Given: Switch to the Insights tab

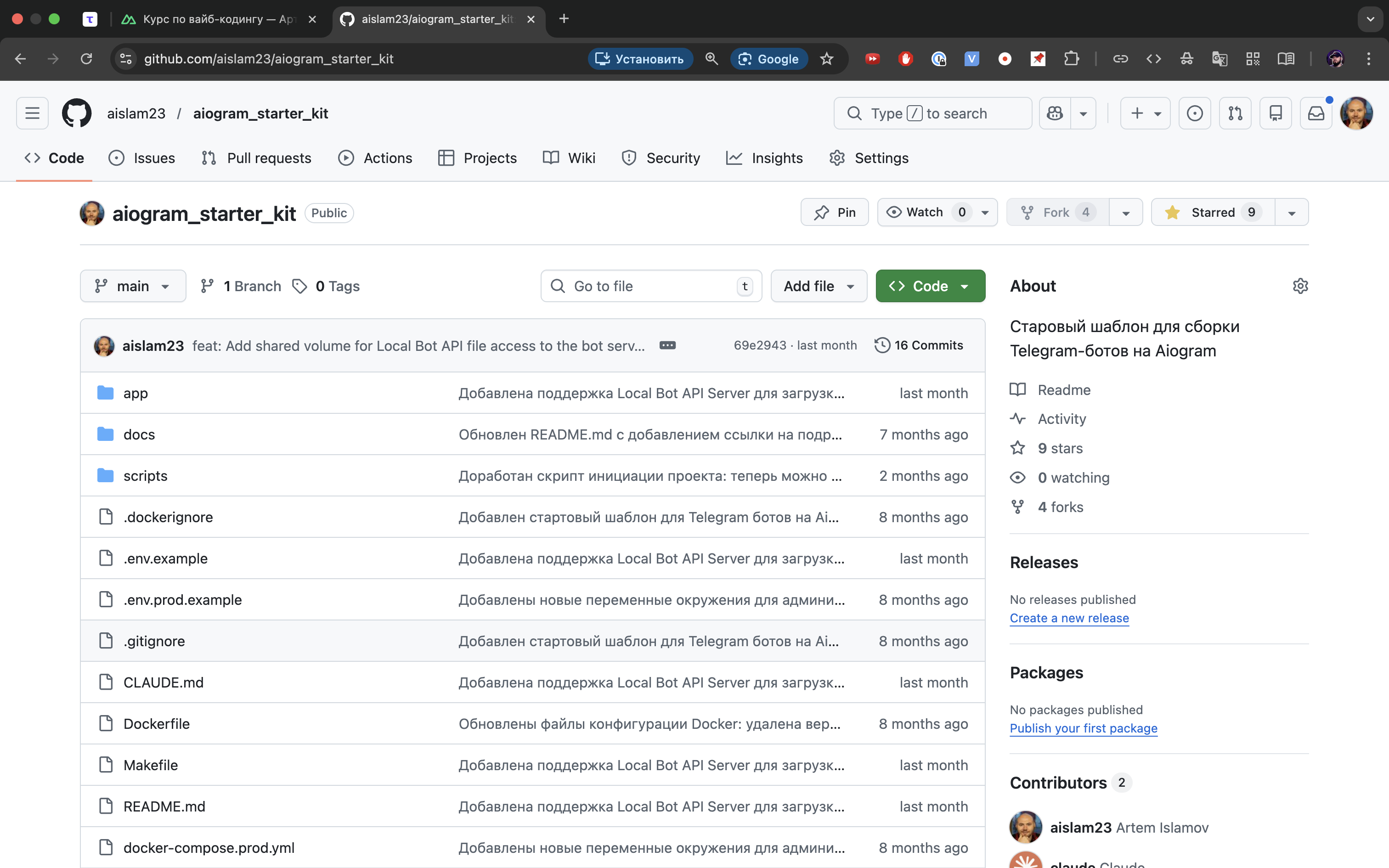Looking at the screenshot, I should [764, 158].
